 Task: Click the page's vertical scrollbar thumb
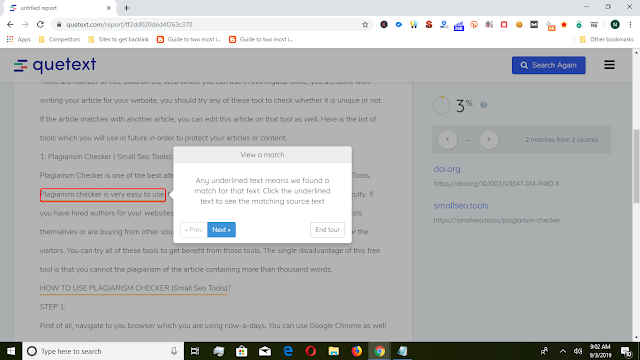(636, 166)
